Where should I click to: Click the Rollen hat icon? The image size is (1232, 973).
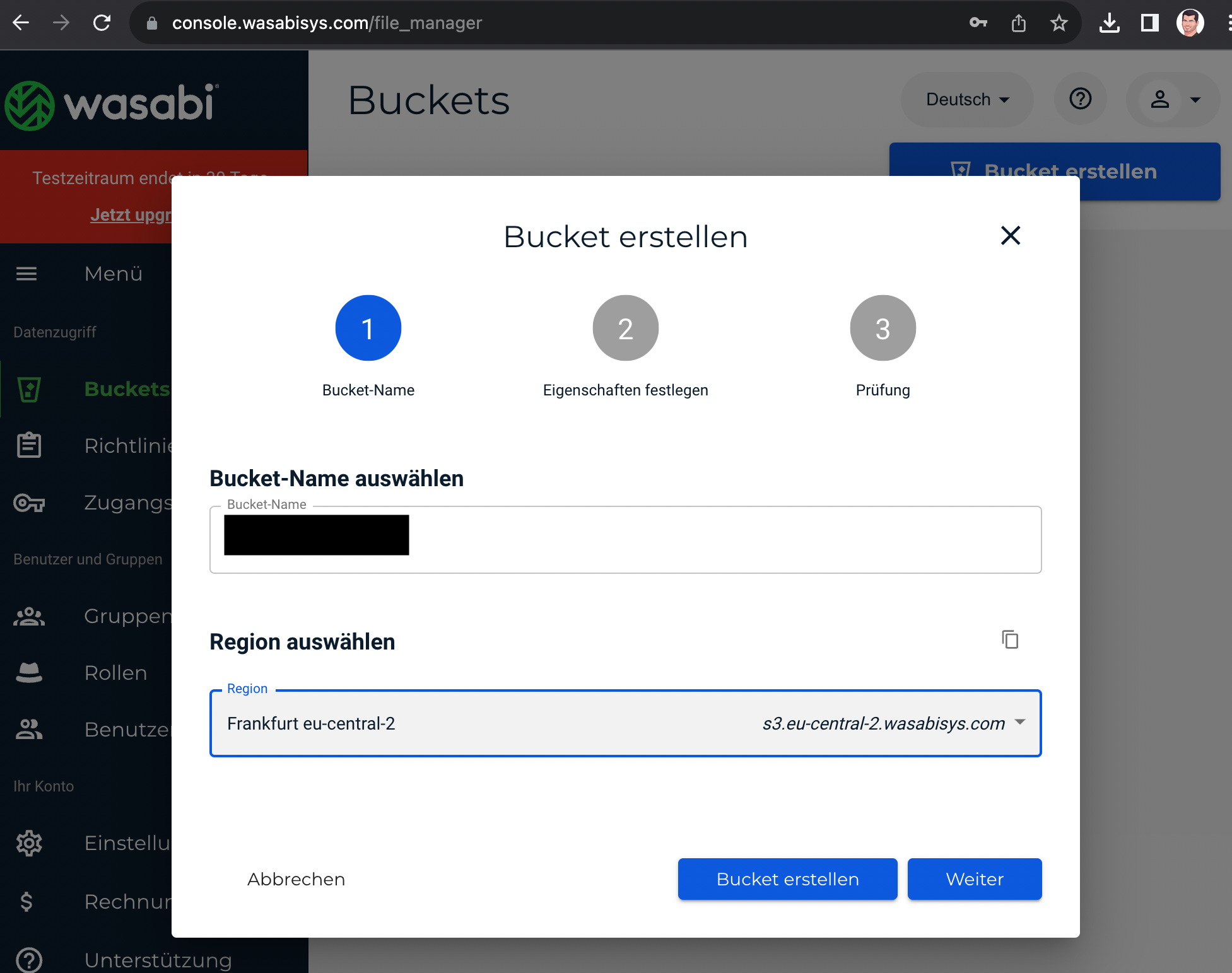[x=29, y=673]
